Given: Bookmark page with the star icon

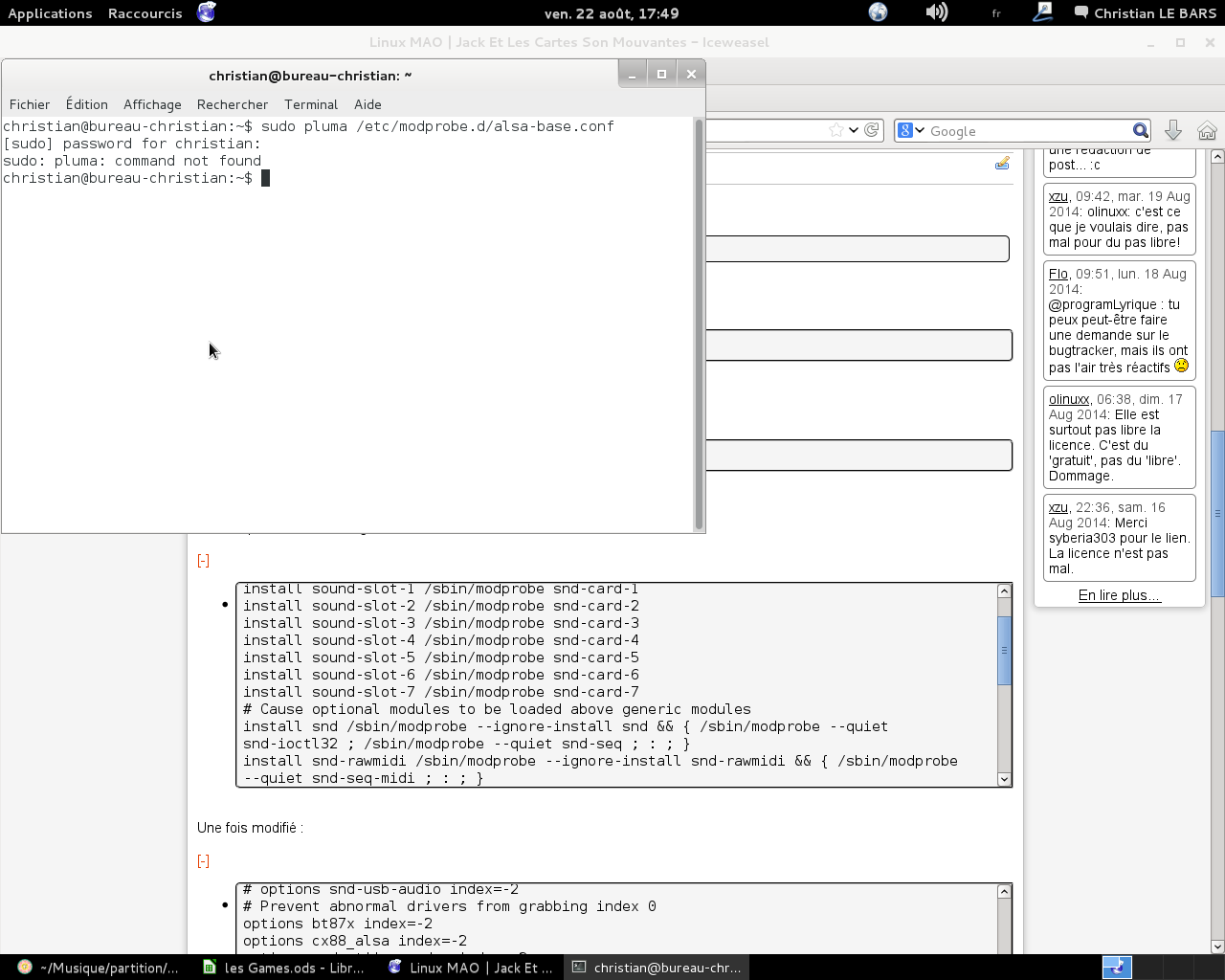Looking at the screenshot, I should click(x=836, y=130).
